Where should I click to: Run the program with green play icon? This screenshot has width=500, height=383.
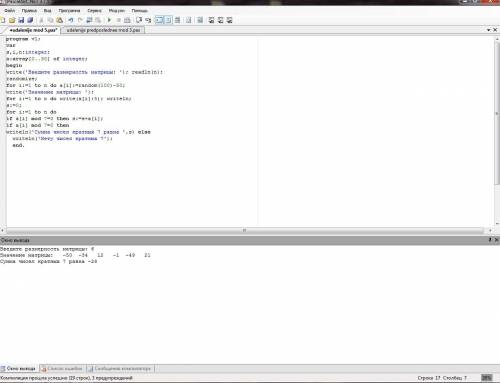point(109,20)
